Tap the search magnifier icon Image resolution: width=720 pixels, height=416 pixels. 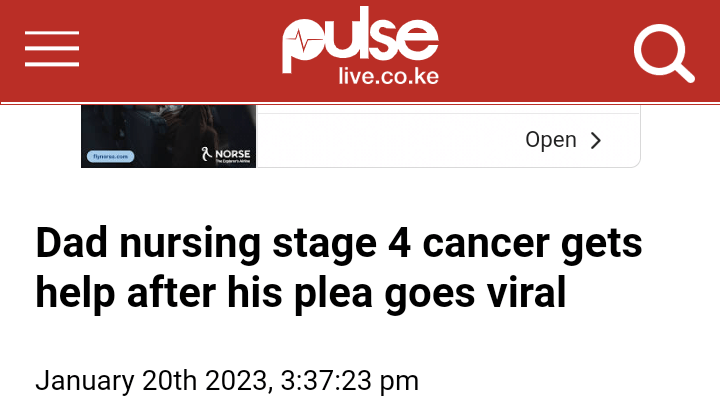[664, 51]
